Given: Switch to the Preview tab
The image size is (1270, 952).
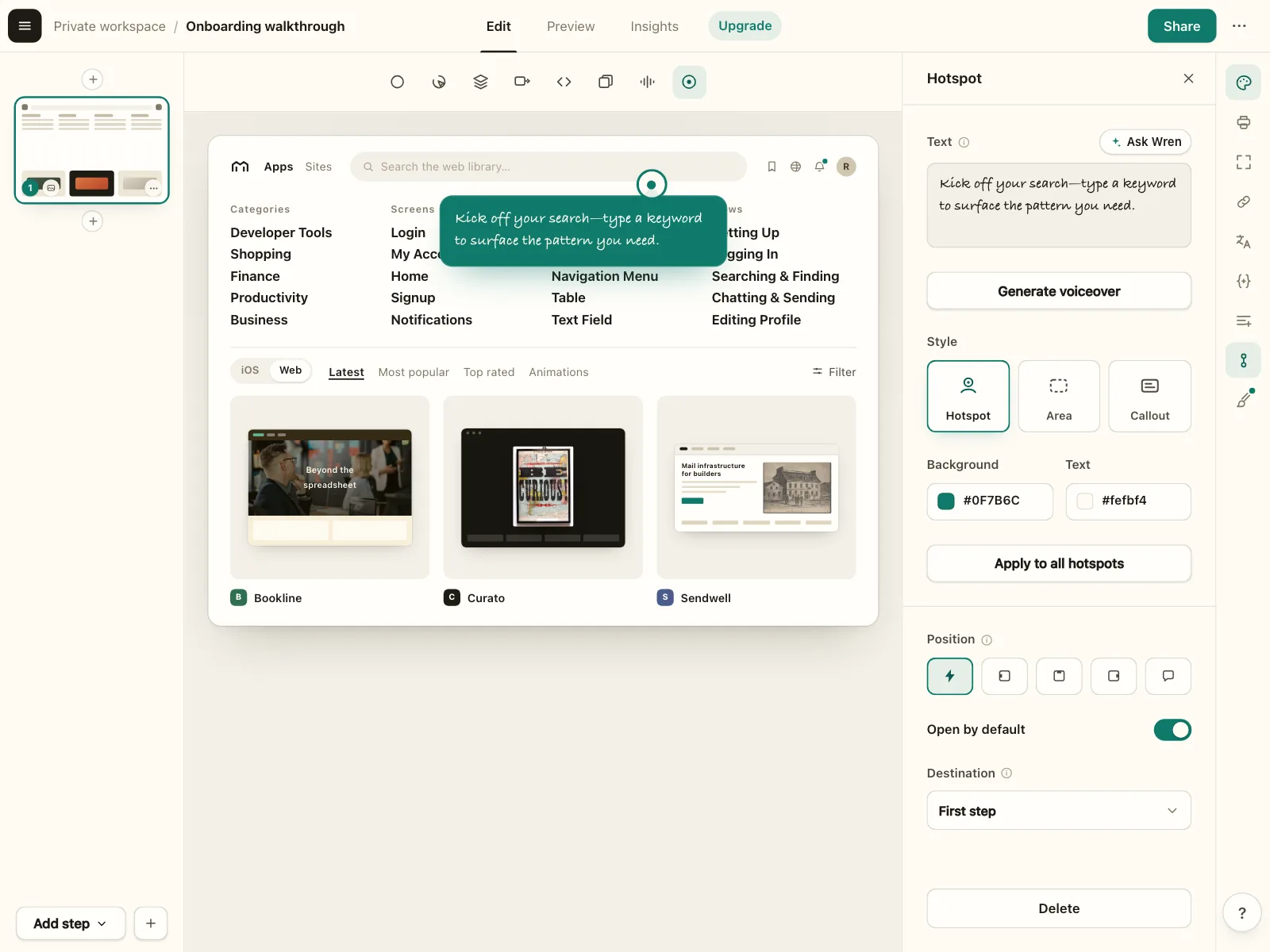Looking at the screenshot, I should coord(571,26).
